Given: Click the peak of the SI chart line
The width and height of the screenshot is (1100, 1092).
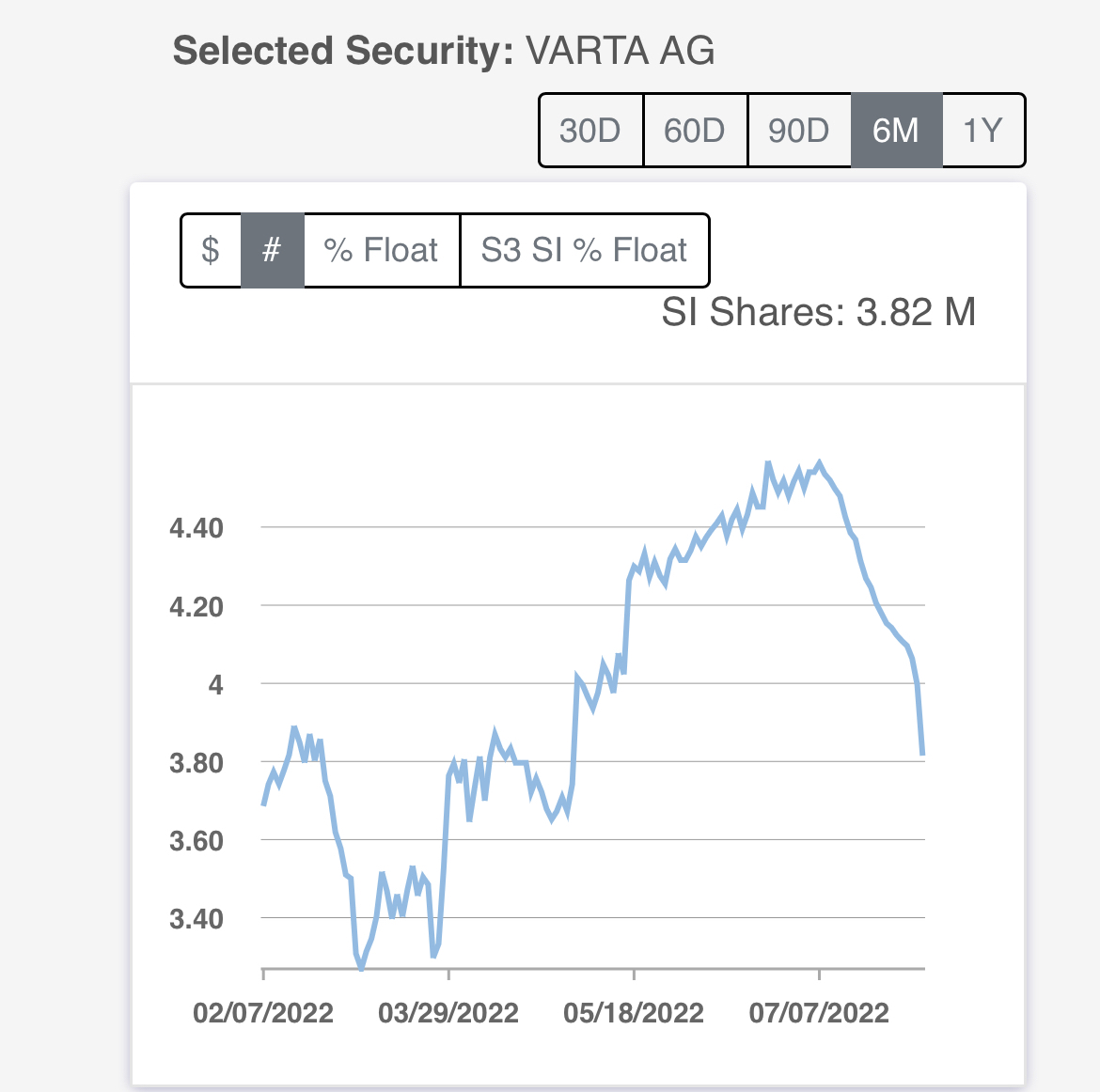Looking at the screenshot, I should tap(817, 460).
